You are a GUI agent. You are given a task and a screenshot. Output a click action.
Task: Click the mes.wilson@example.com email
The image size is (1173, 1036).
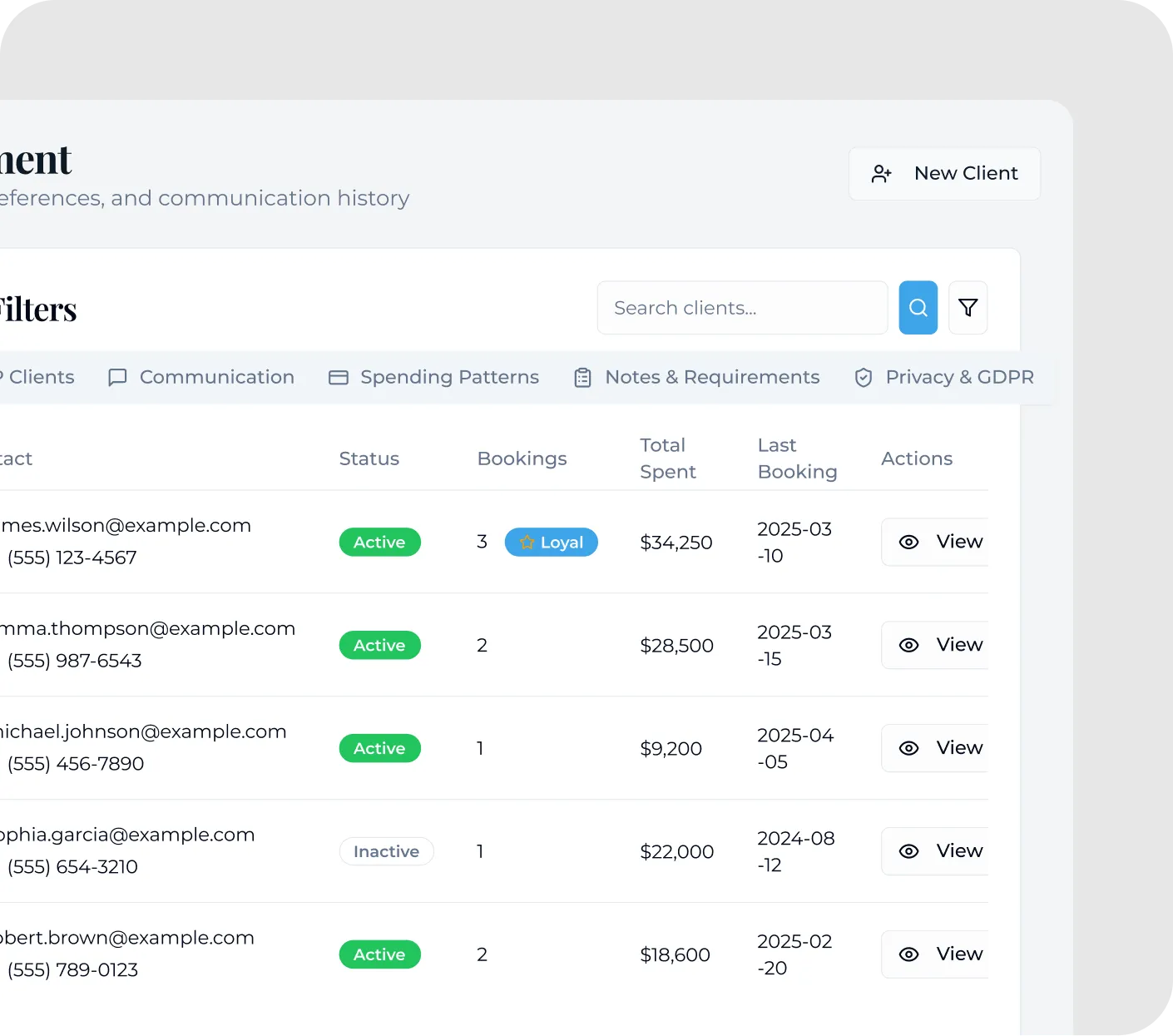126,526
